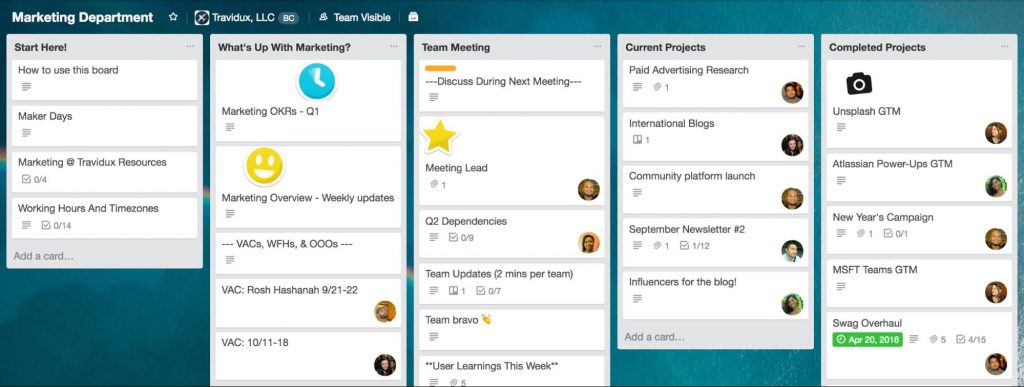This screenshot has width=1024, height=387.
Task: Click the smiley sticker on Marketing Overview card
Action: 264,166
